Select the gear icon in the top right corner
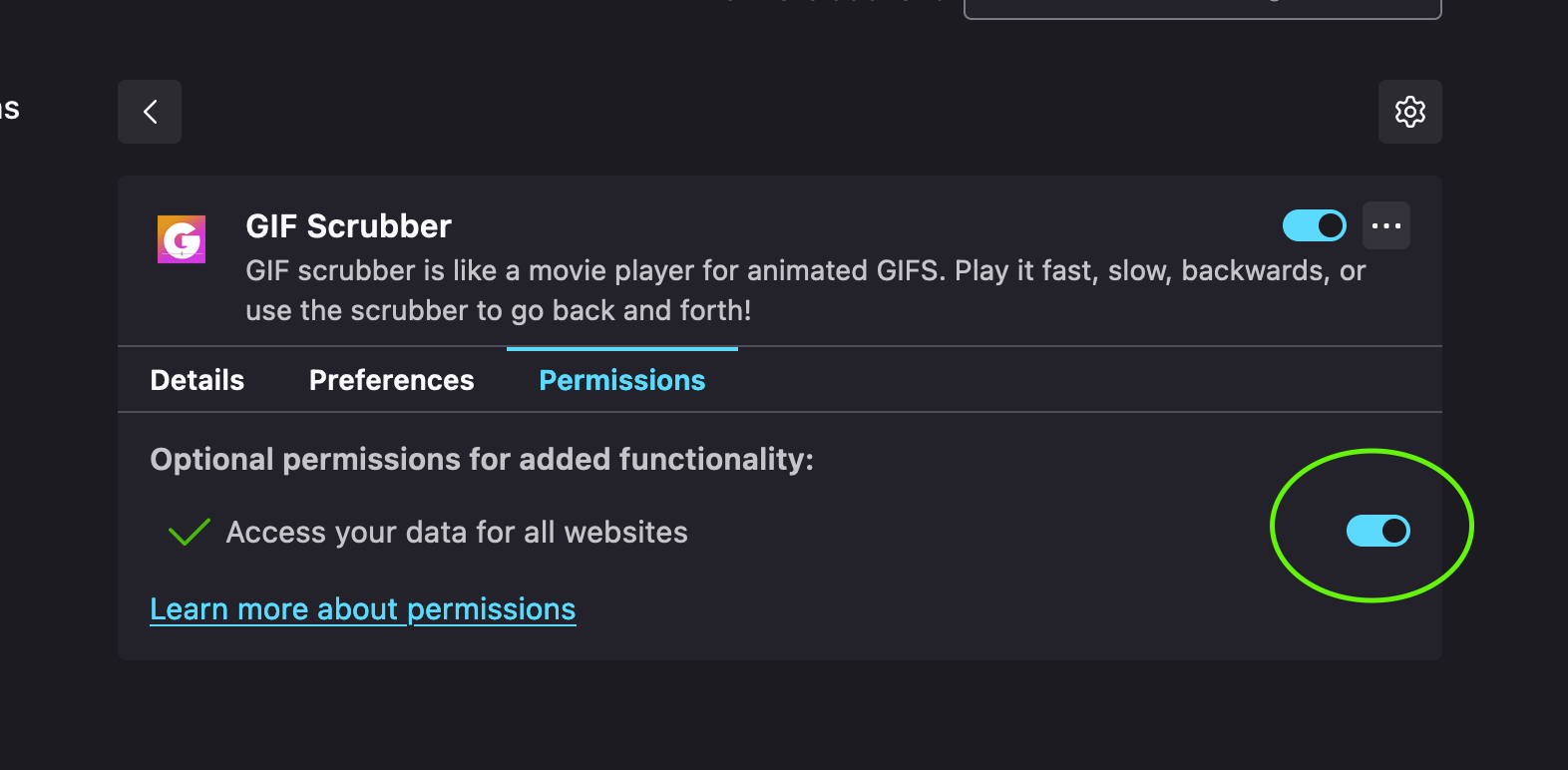 coord(1409,112)
